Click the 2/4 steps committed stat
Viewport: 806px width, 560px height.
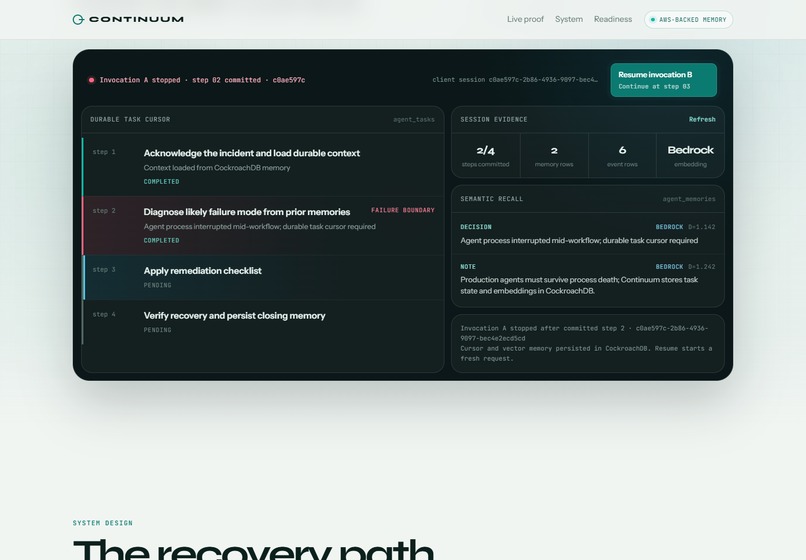(x=485, y=156)
